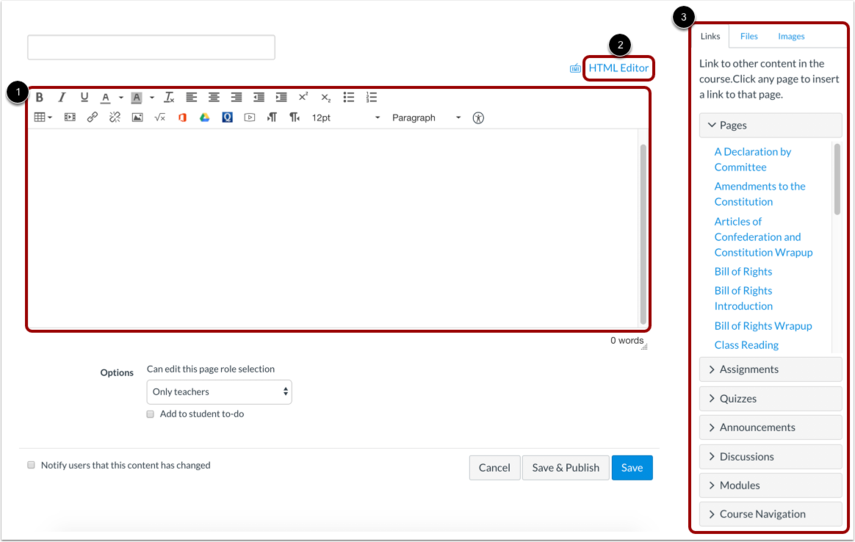
Task: Click the superscript icon
Action: tap(303, 97)
